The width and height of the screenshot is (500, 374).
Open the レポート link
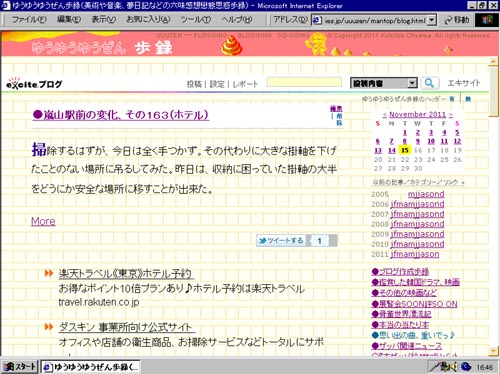245,84
